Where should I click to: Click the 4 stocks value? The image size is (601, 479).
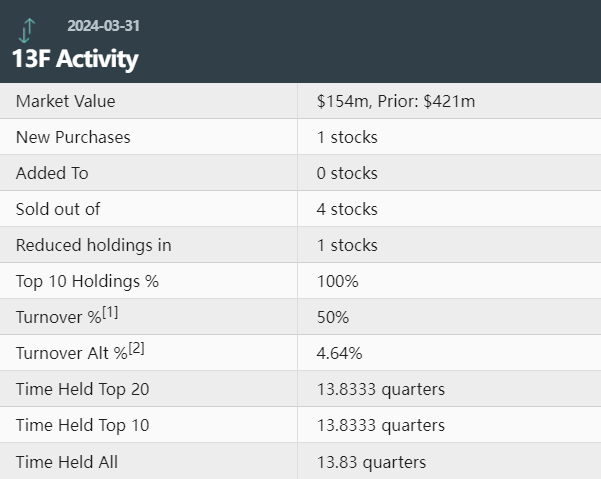pyautogui.click(x=347, y=209)
